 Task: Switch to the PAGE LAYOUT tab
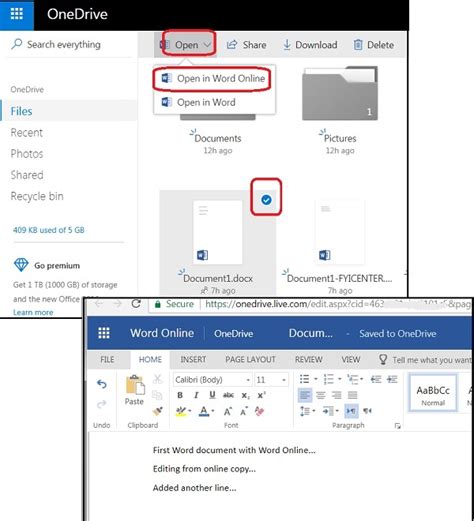[x=250, y=360]
